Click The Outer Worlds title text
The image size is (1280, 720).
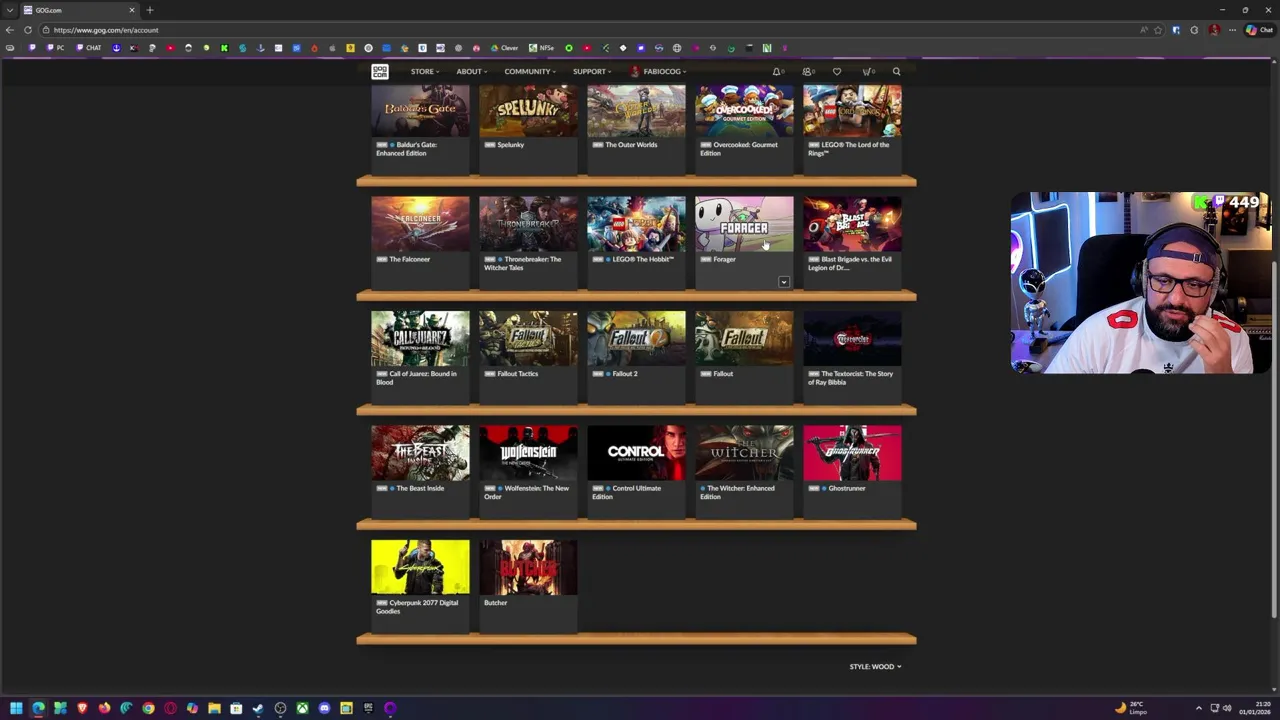pyautogui.click(x=631, y=145)
